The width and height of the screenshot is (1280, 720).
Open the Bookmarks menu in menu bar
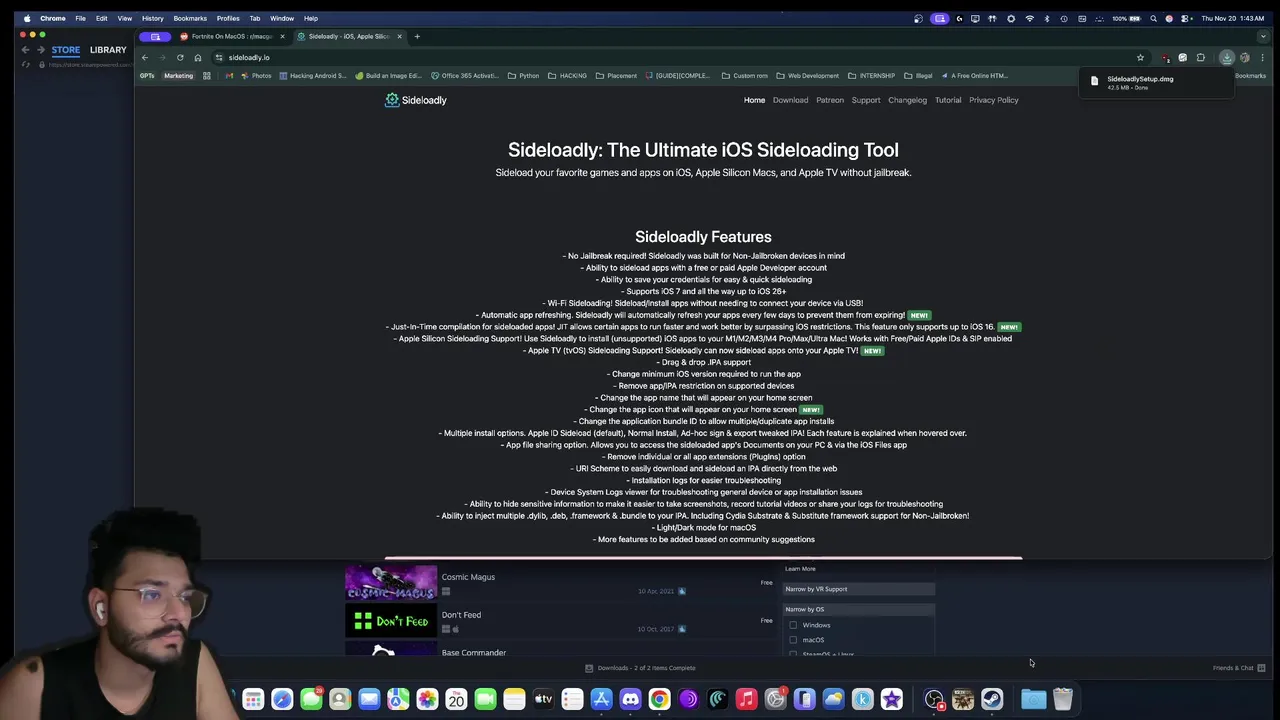[x=190, y=18]
